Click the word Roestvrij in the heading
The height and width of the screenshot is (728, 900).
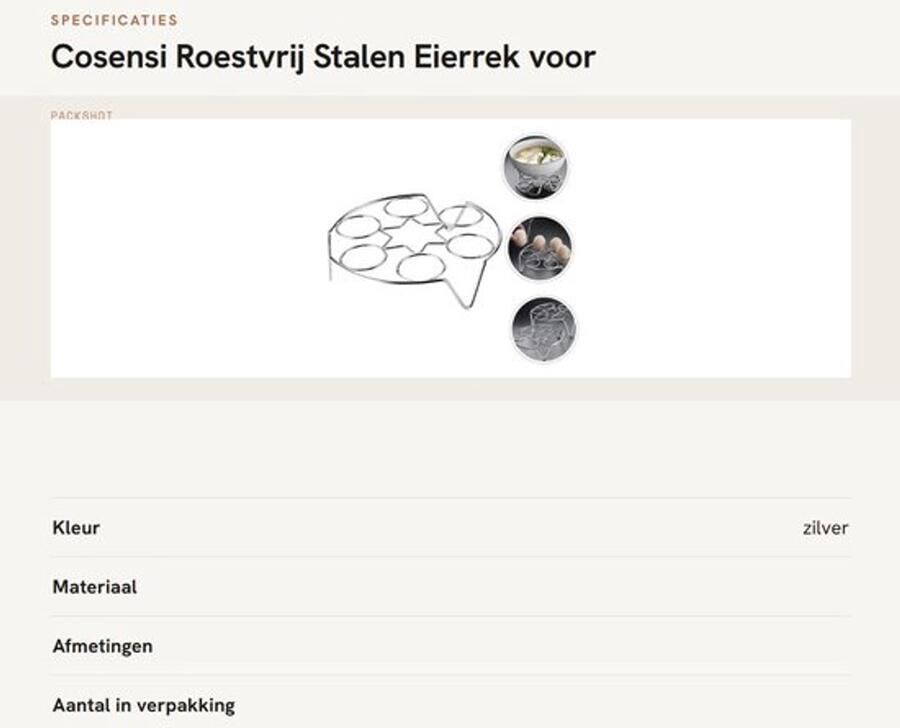pos(240,58)
